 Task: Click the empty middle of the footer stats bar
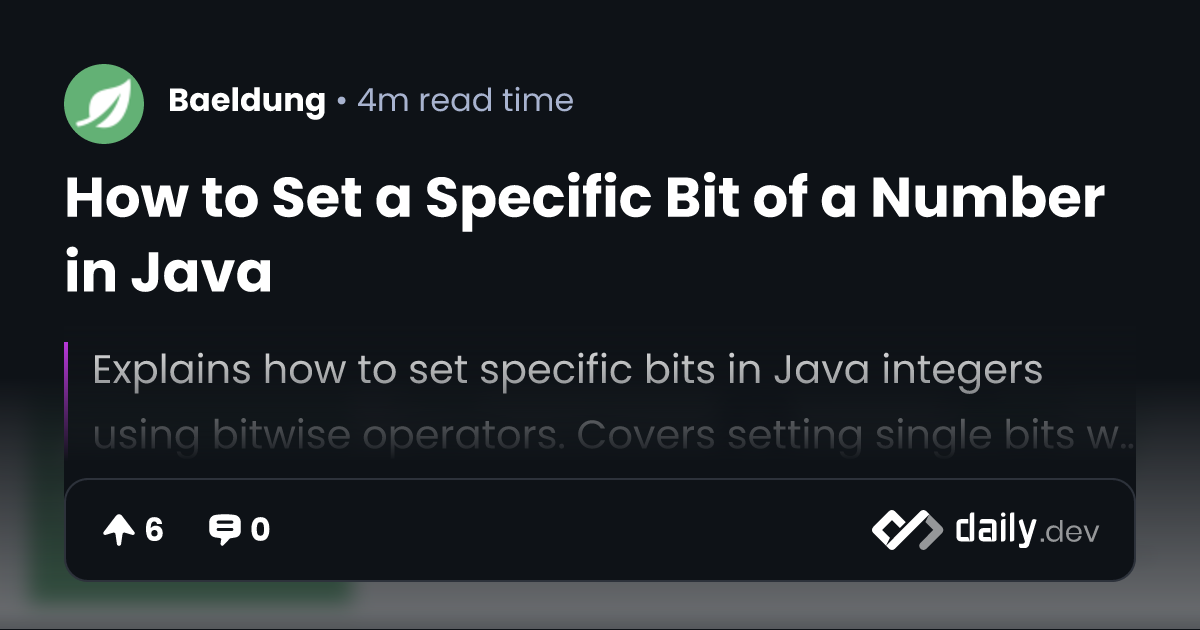click(x=570, y=530)
